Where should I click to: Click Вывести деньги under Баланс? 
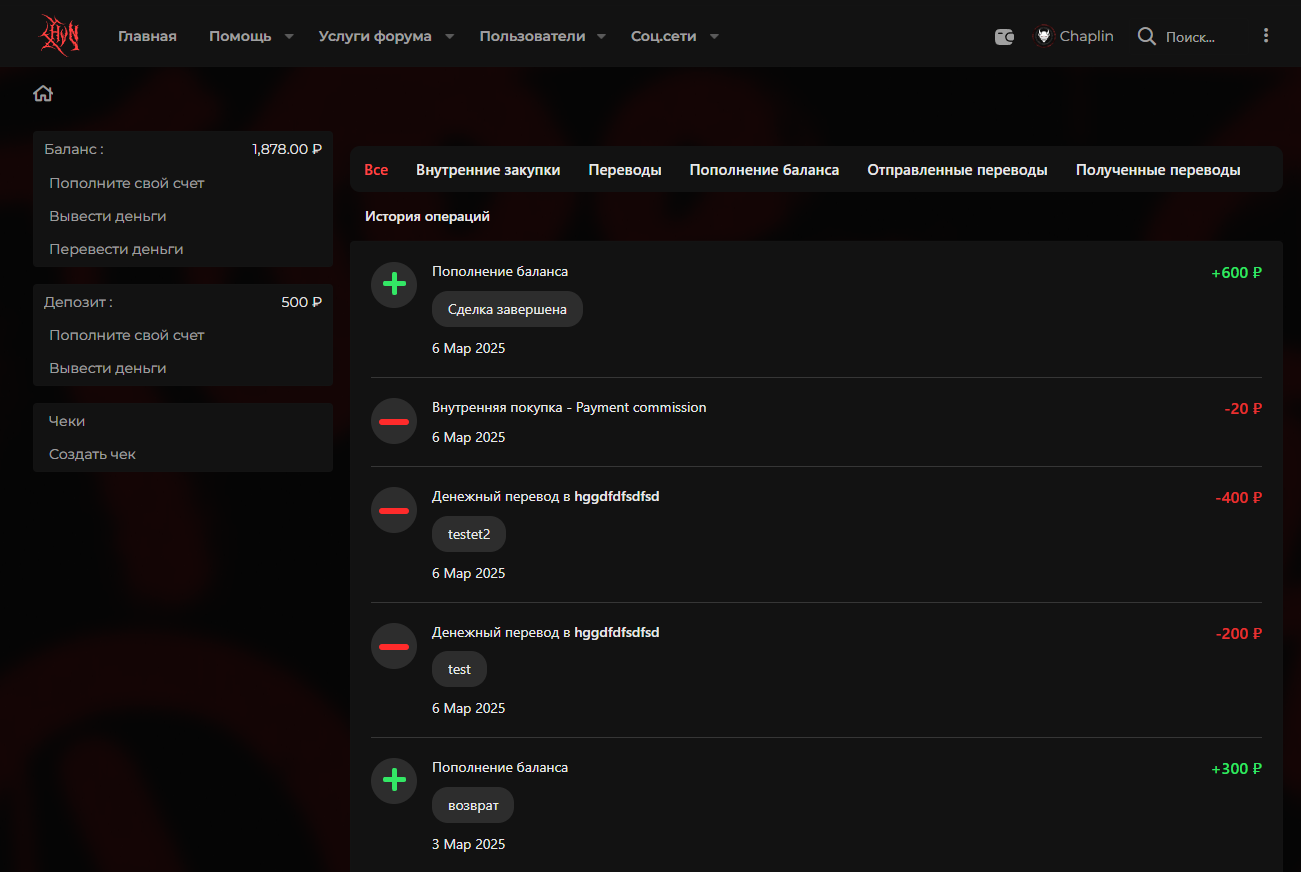point(108,216)
